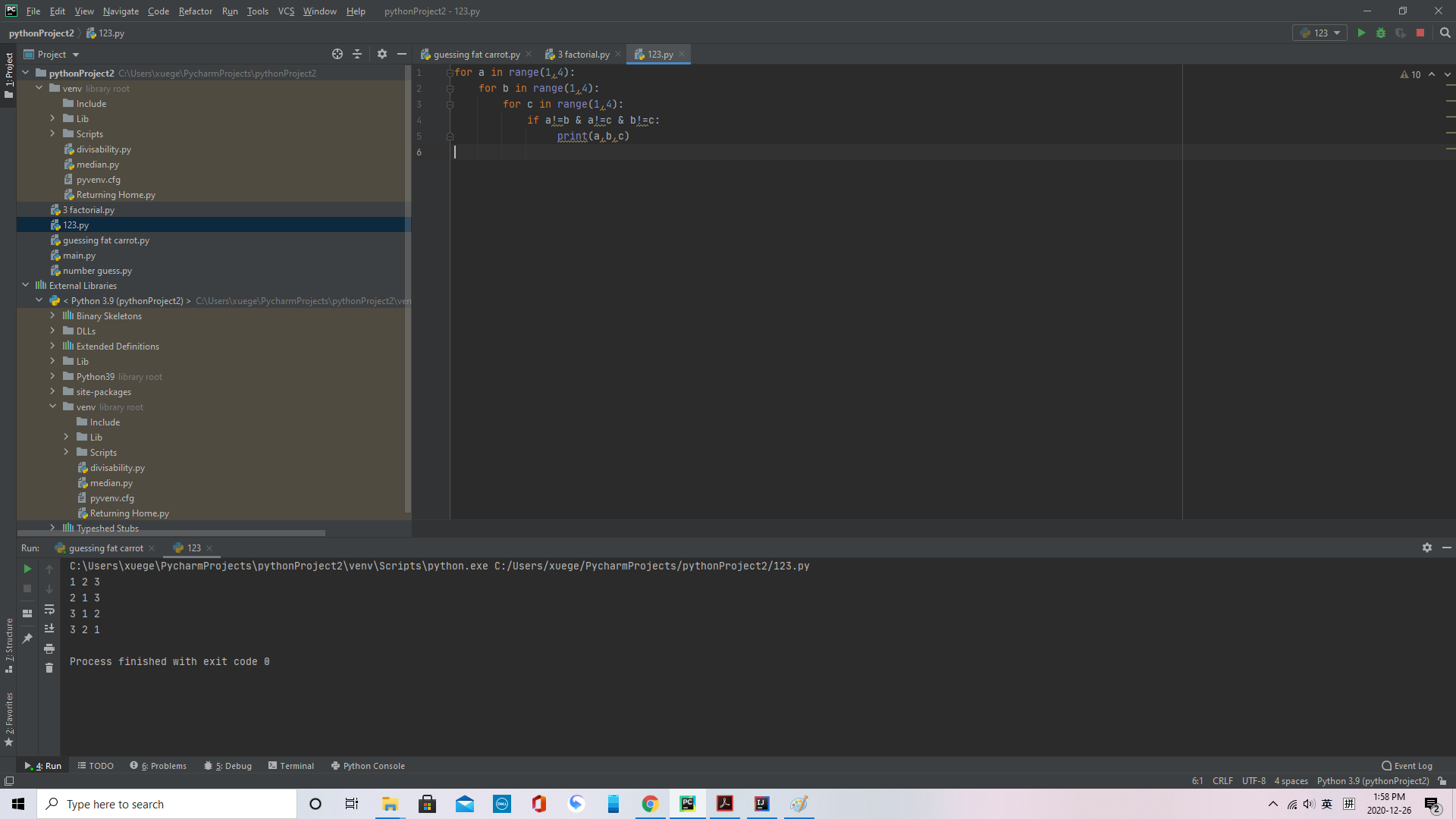The height and width of the screenshot is (819, 1456).
Task: Go to previous highlighted error arrow
Action: point(1432,74)
